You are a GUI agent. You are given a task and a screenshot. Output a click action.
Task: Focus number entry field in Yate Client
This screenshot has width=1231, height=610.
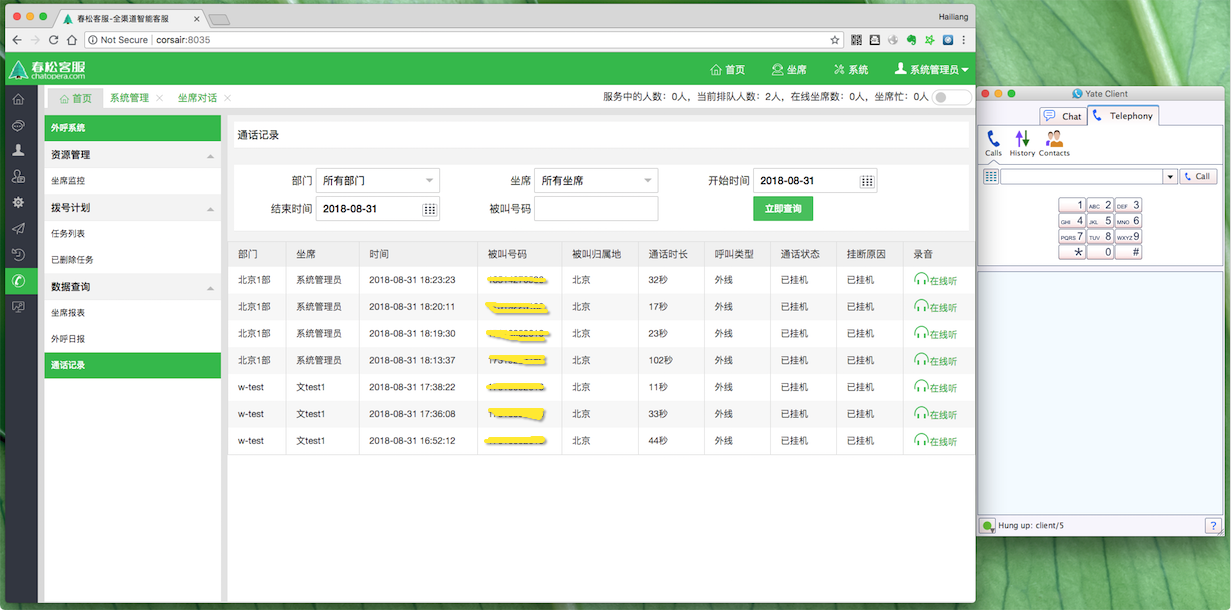[x=1081, y=177]
